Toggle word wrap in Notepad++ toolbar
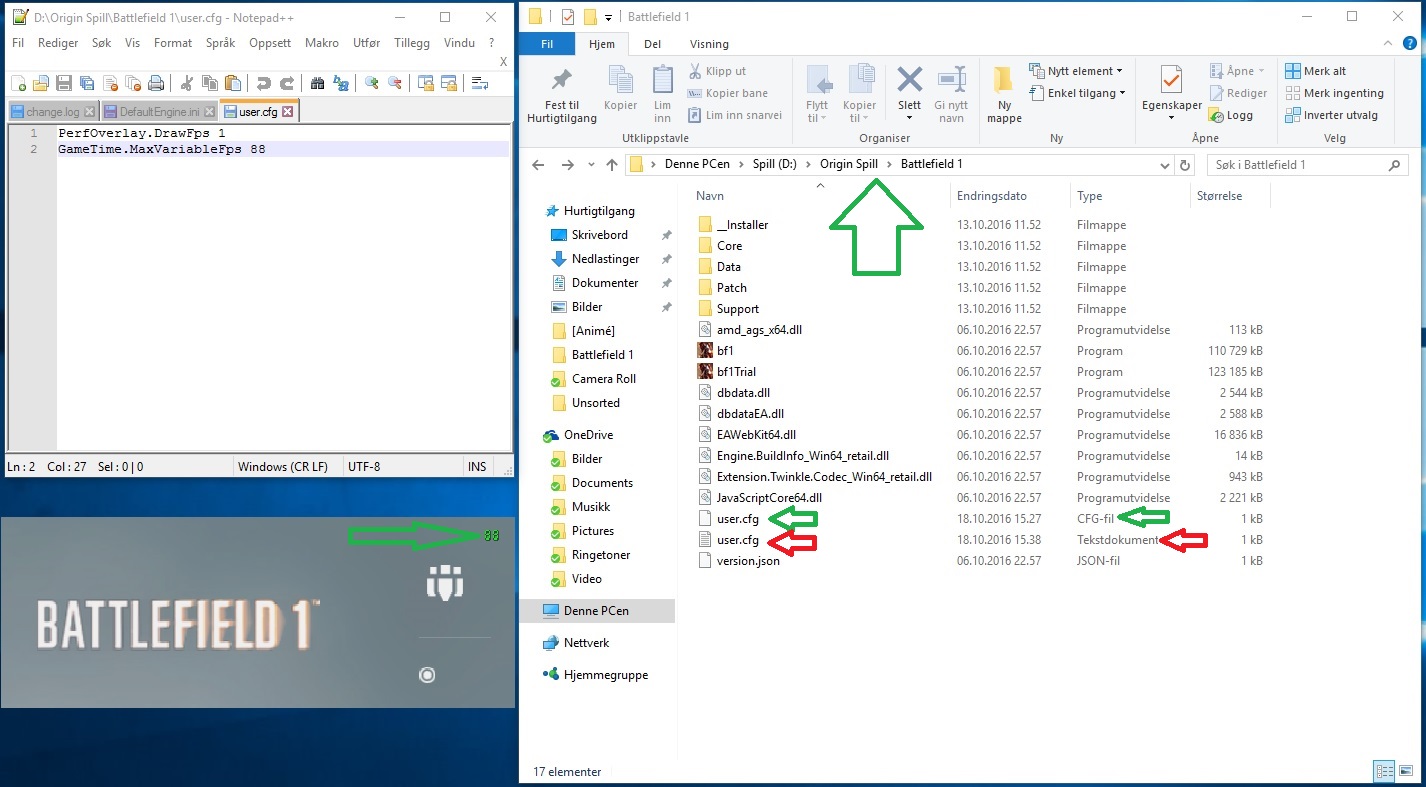The width and height of the screenshot is (1426, 787). 479,83
